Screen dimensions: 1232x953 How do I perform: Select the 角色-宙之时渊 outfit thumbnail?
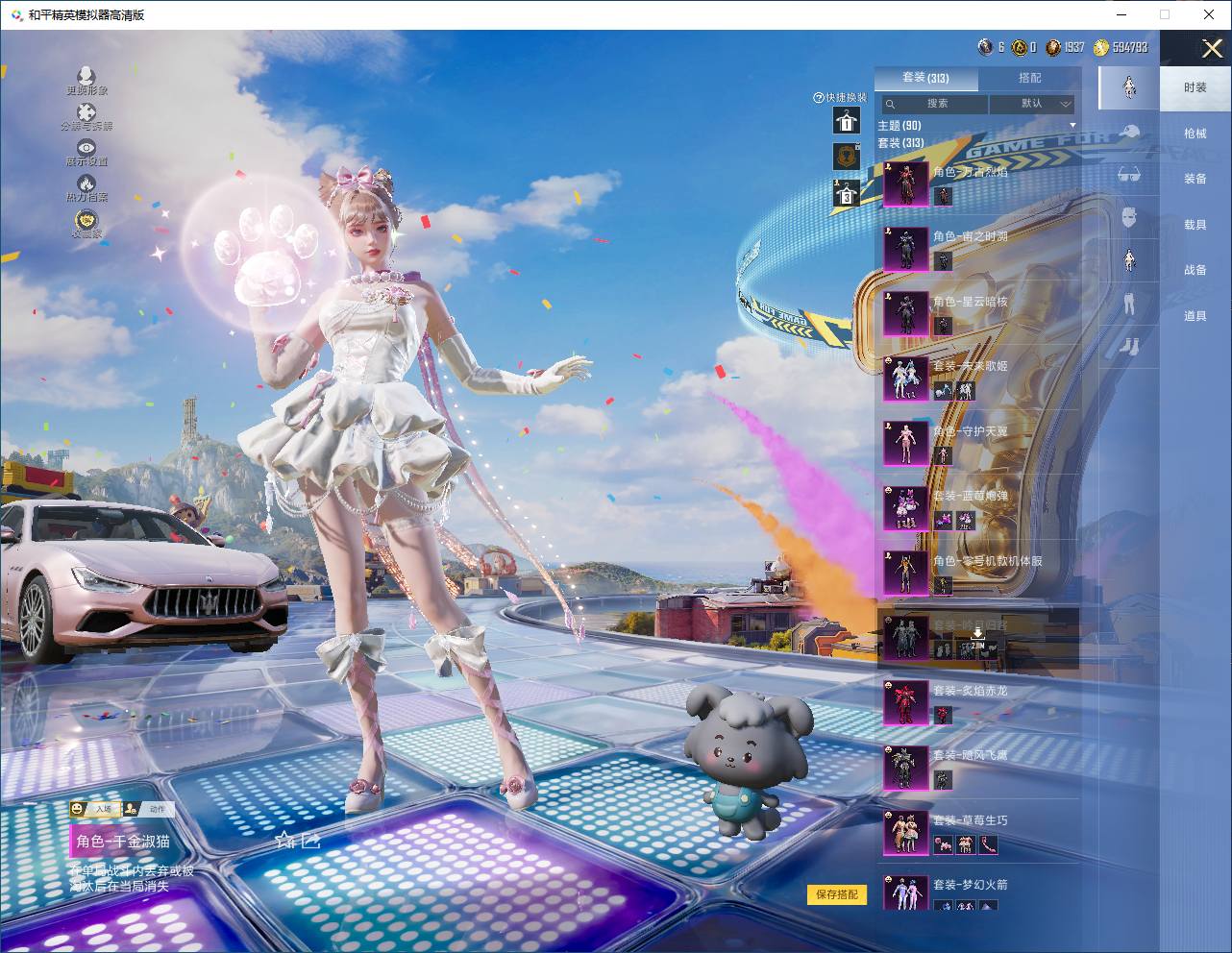(x=905, y=249)
